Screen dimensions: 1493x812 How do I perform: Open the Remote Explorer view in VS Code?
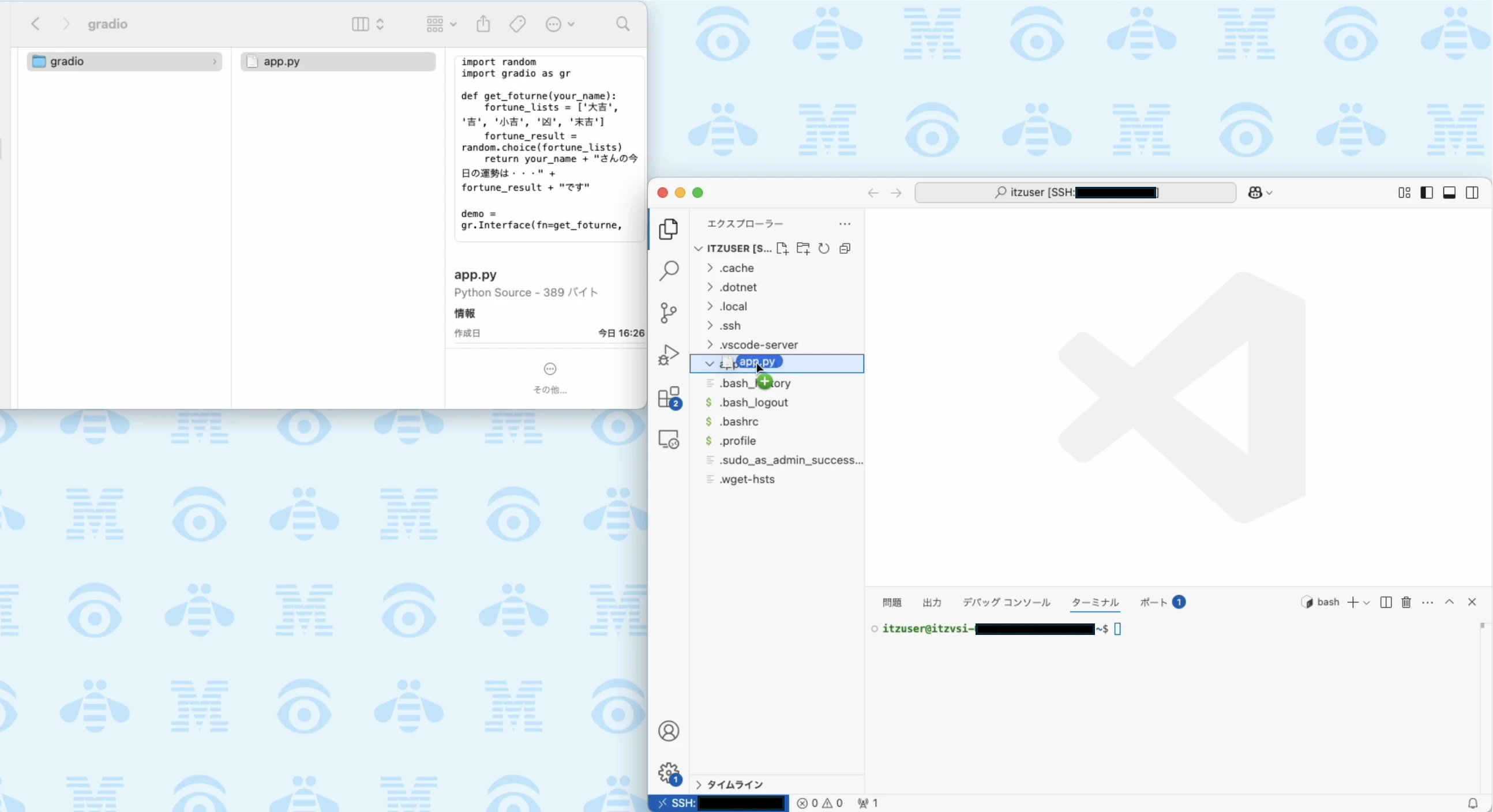669,439
